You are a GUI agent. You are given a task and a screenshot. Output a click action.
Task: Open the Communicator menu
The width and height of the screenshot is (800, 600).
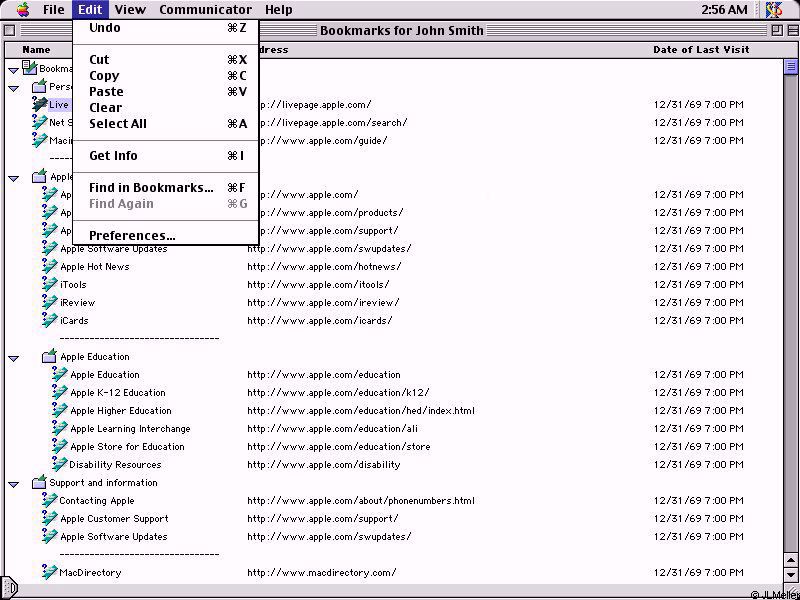(205, 10)
